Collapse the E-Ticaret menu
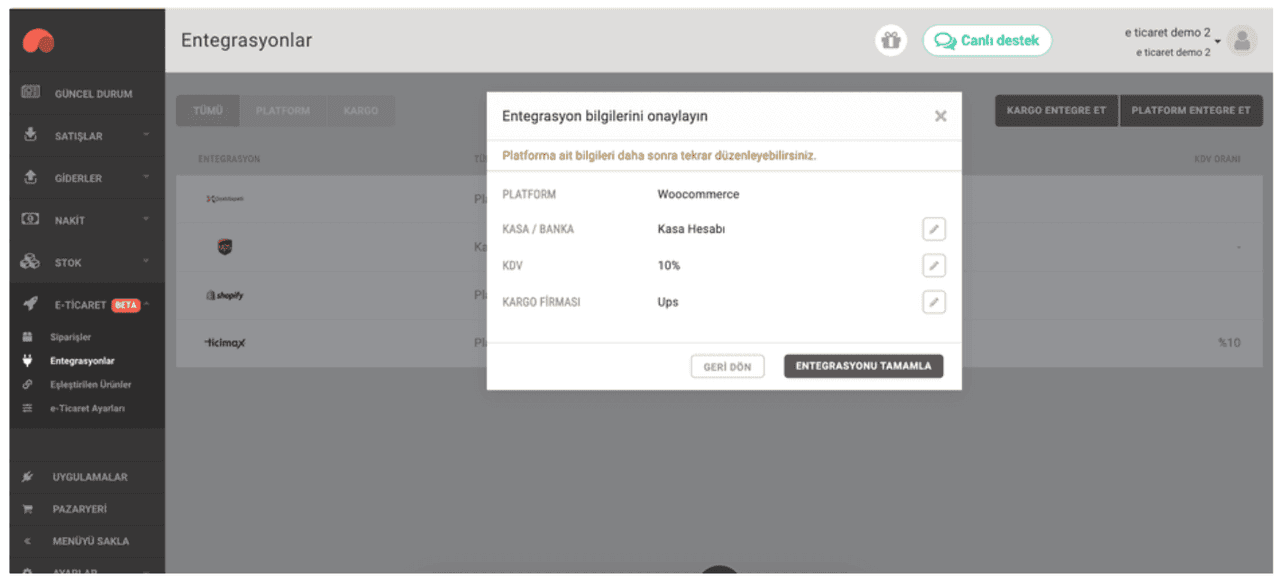The height and width of the screenshot is (581, 1280). click(x=87, y=305)
